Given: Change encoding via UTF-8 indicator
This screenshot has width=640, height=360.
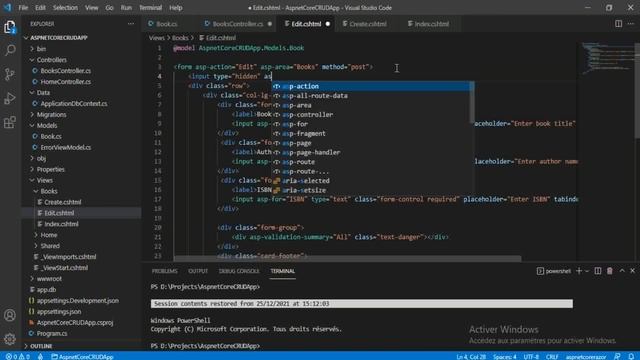Looking at the screenshot, I should coord(531,356).
